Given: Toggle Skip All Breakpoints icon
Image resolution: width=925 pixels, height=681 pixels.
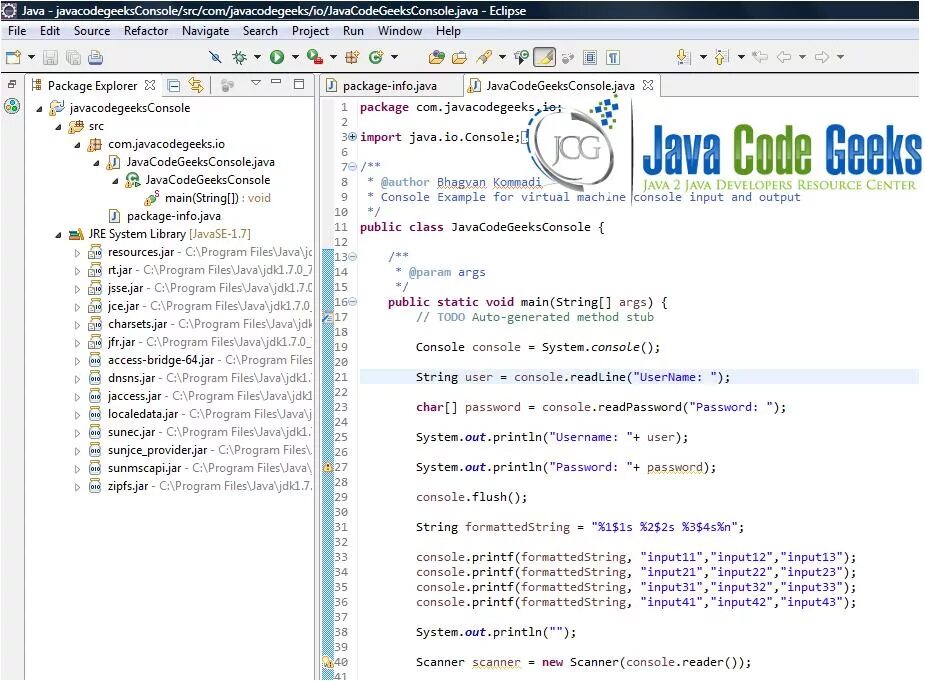Looking at the screenshot, I should tap(215, 57).
